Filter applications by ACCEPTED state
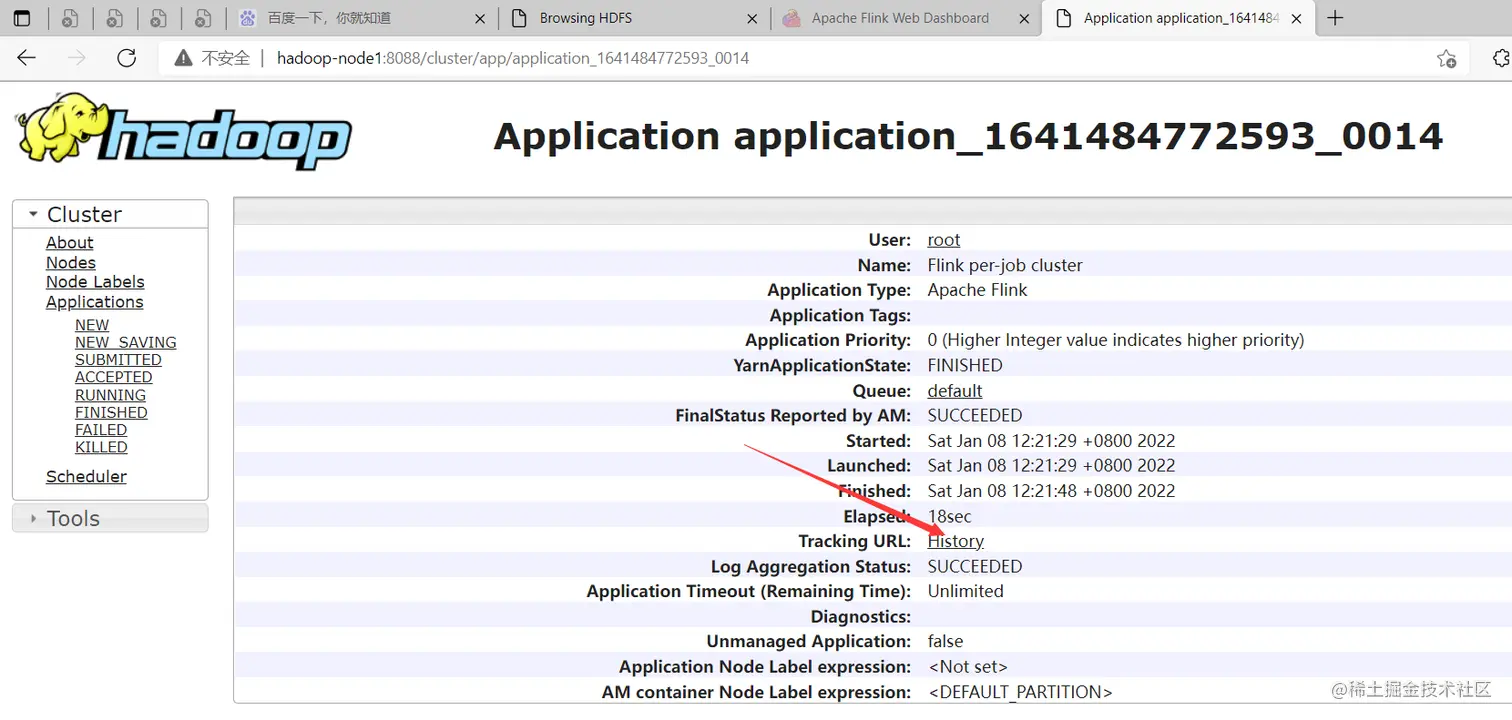1512x720 pixels. coord(114,377)
